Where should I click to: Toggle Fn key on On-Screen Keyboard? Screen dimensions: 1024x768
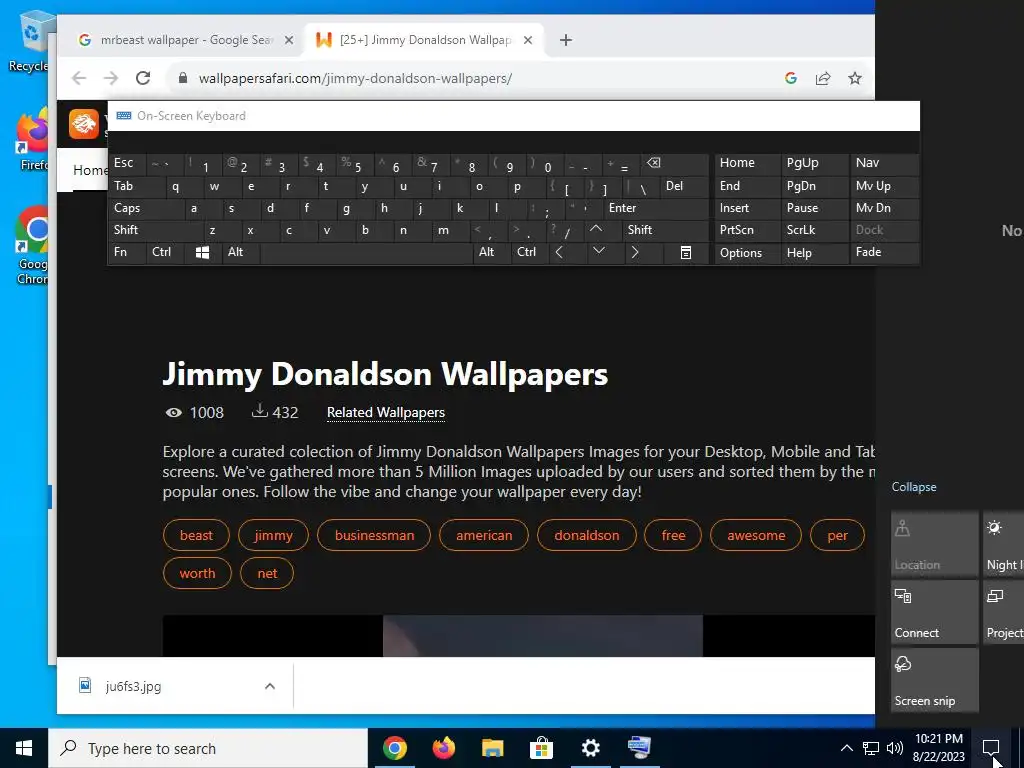(x=127, y=252)
